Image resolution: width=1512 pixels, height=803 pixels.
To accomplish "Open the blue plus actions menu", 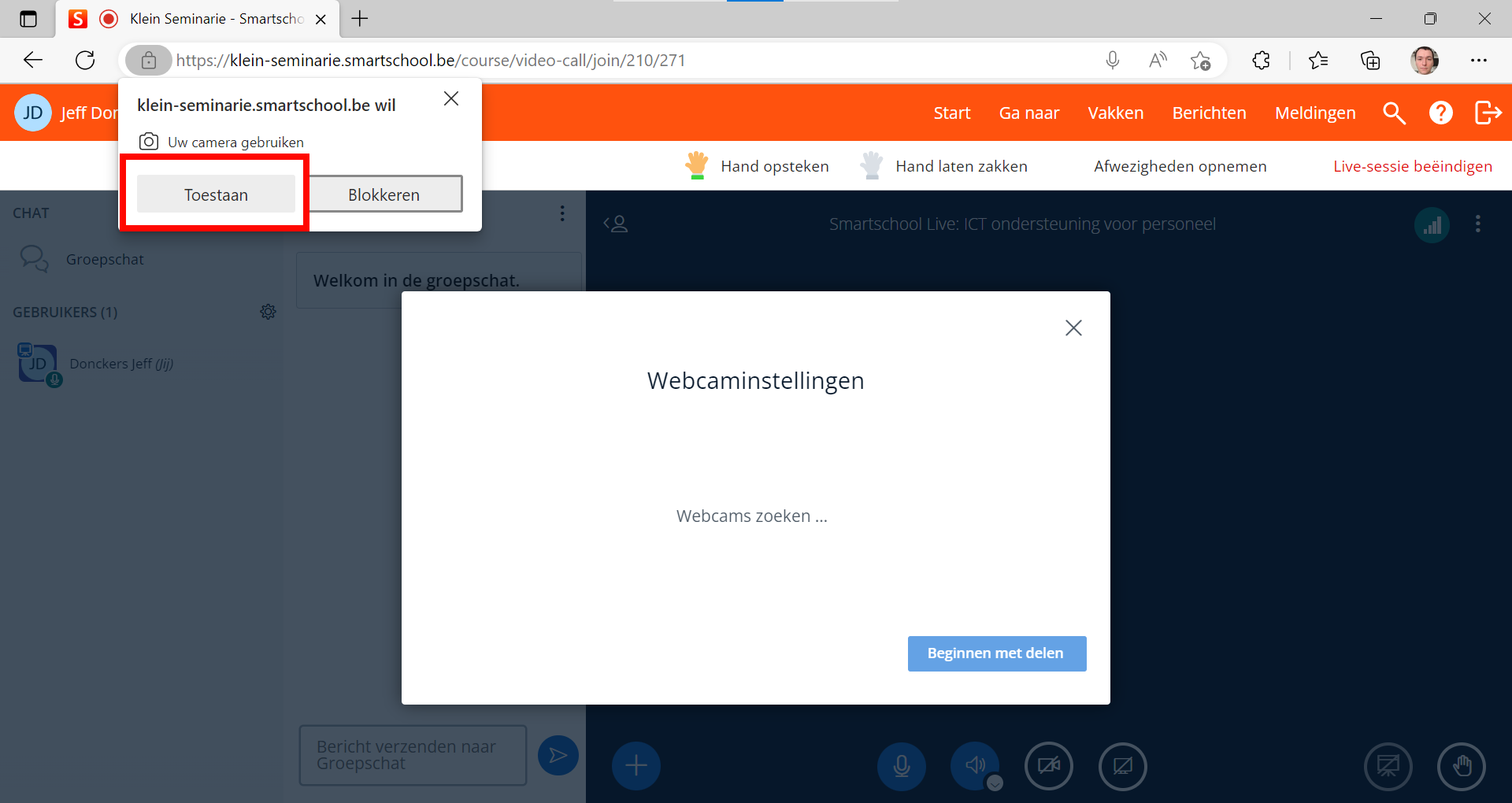I will click(x=636, y=766).
